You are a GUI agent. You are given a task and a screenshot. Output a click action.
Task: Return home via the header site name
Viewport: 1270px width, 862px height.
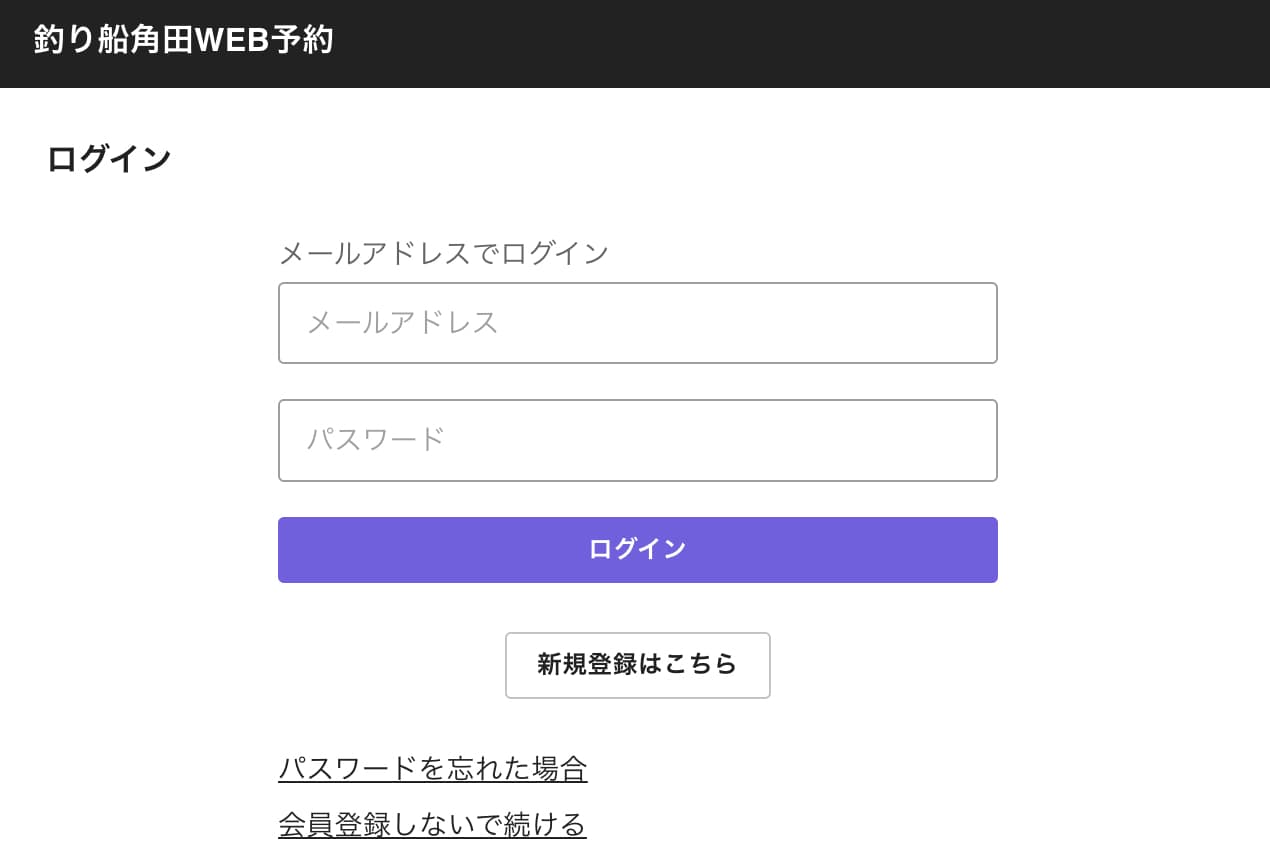point(183,41)
